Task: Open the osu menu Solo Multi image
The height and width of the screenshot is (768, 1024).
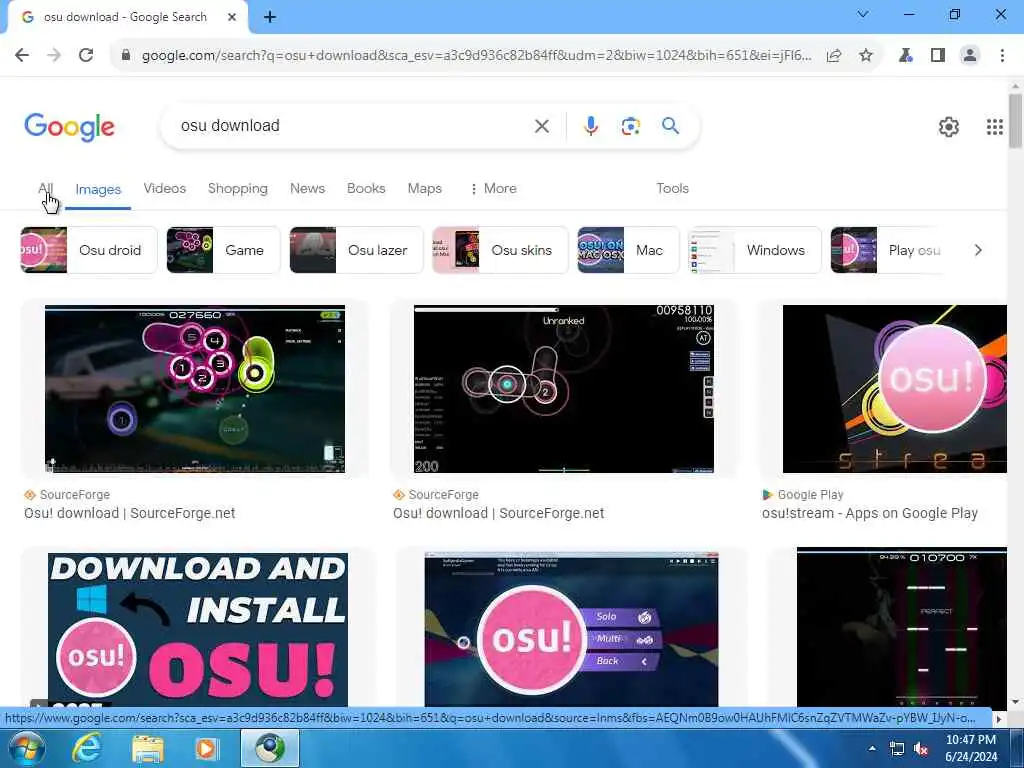Action: (x=571, y=630)
